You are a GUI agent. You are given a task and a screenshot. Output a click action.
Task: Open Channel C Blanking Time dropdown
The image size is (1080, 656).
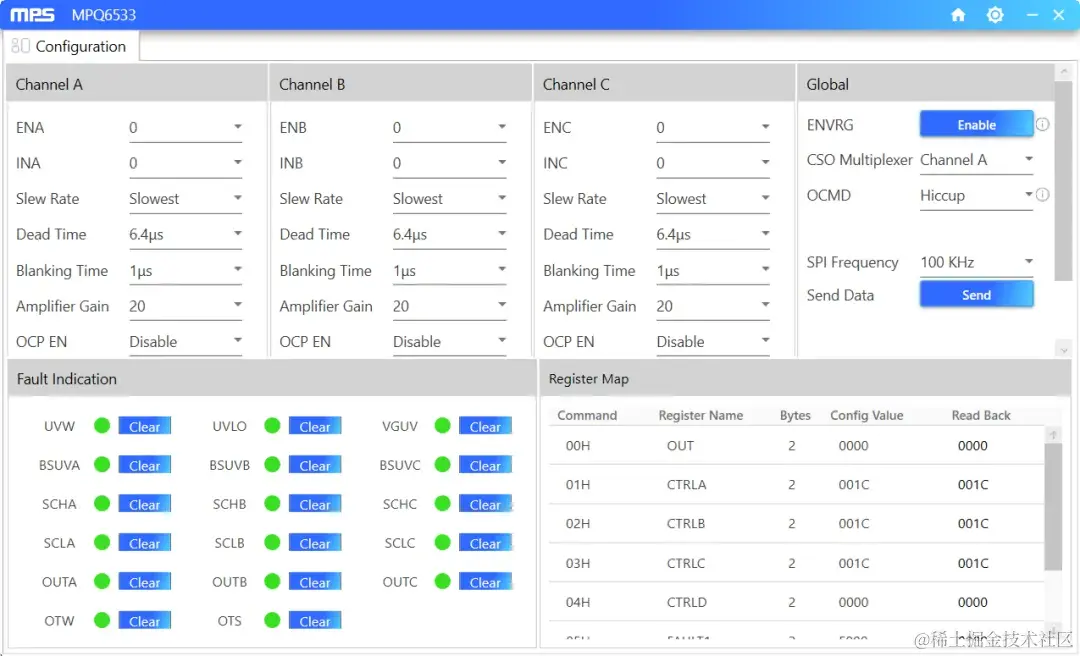pos(713,270)
